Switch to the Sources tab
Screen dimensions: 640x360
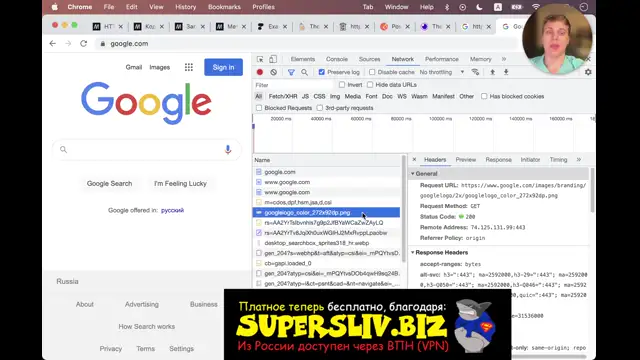coord(369,59)
